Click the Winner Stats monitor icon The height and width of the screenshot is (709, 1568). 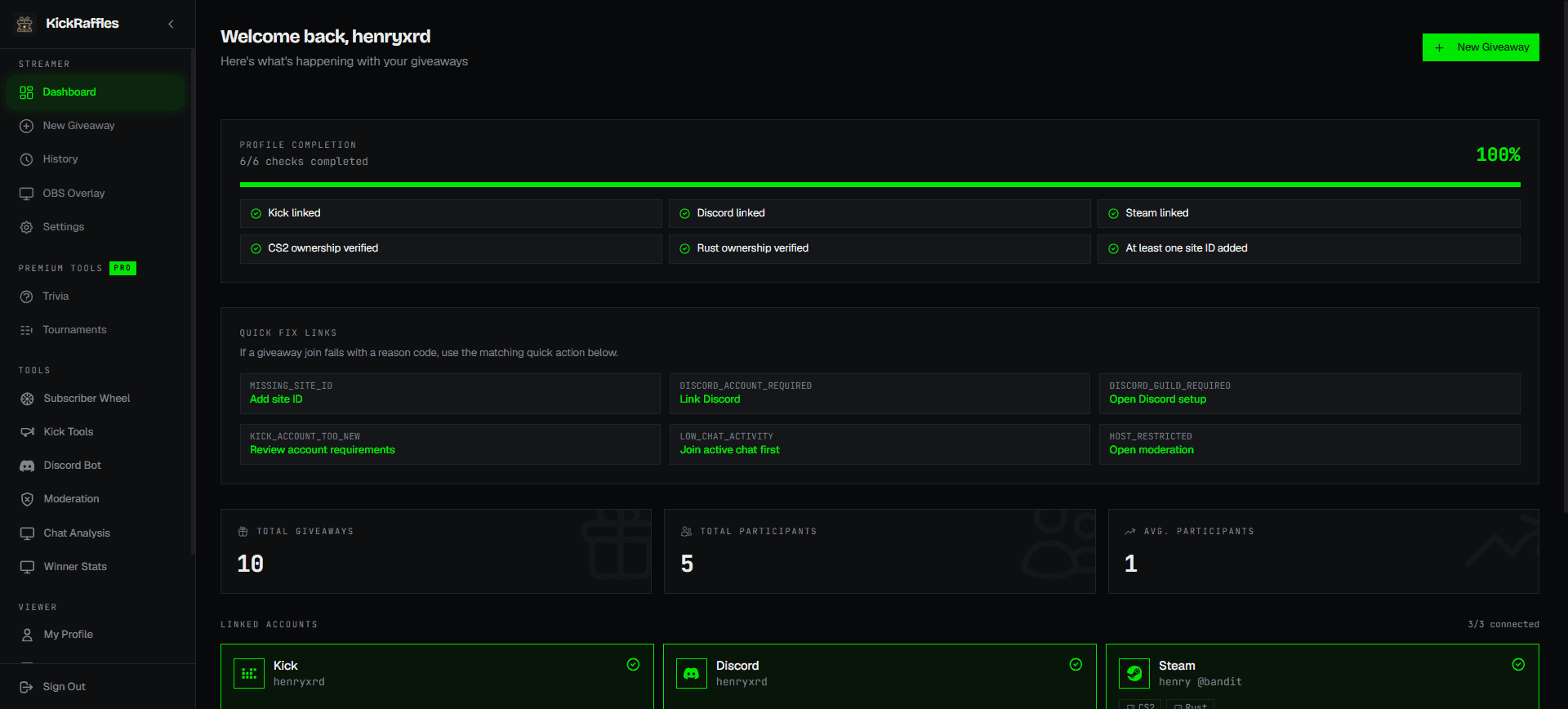pyautogui.click(x=27, y=567)
